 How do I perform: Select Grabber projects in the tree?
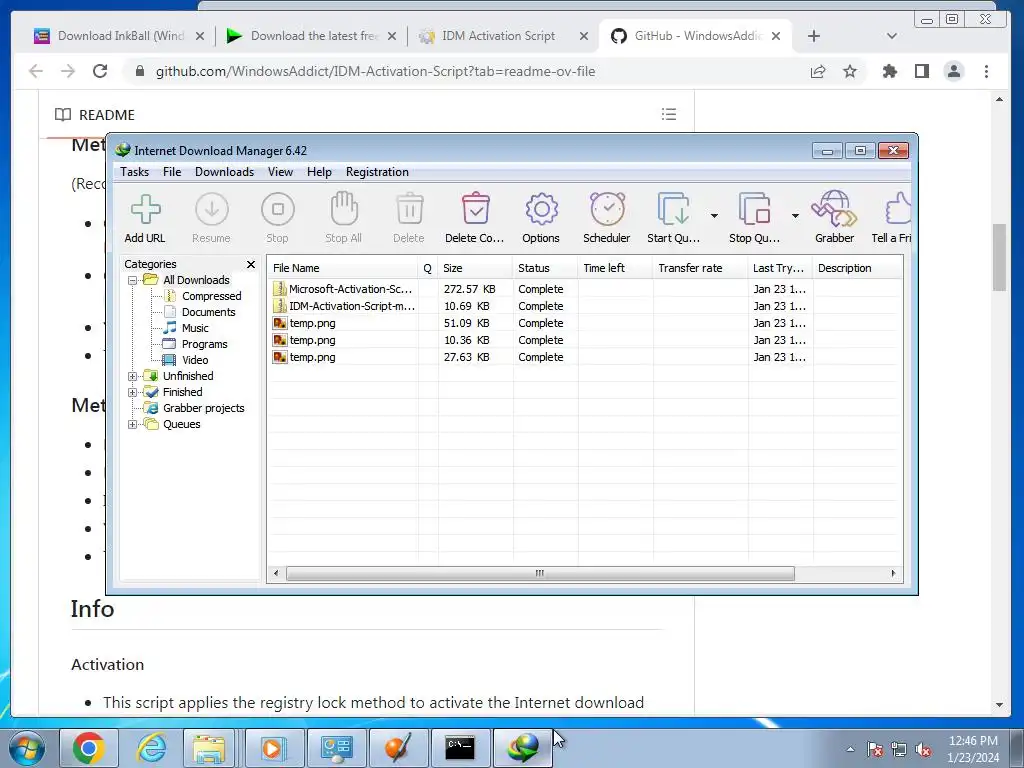point(204,408)
